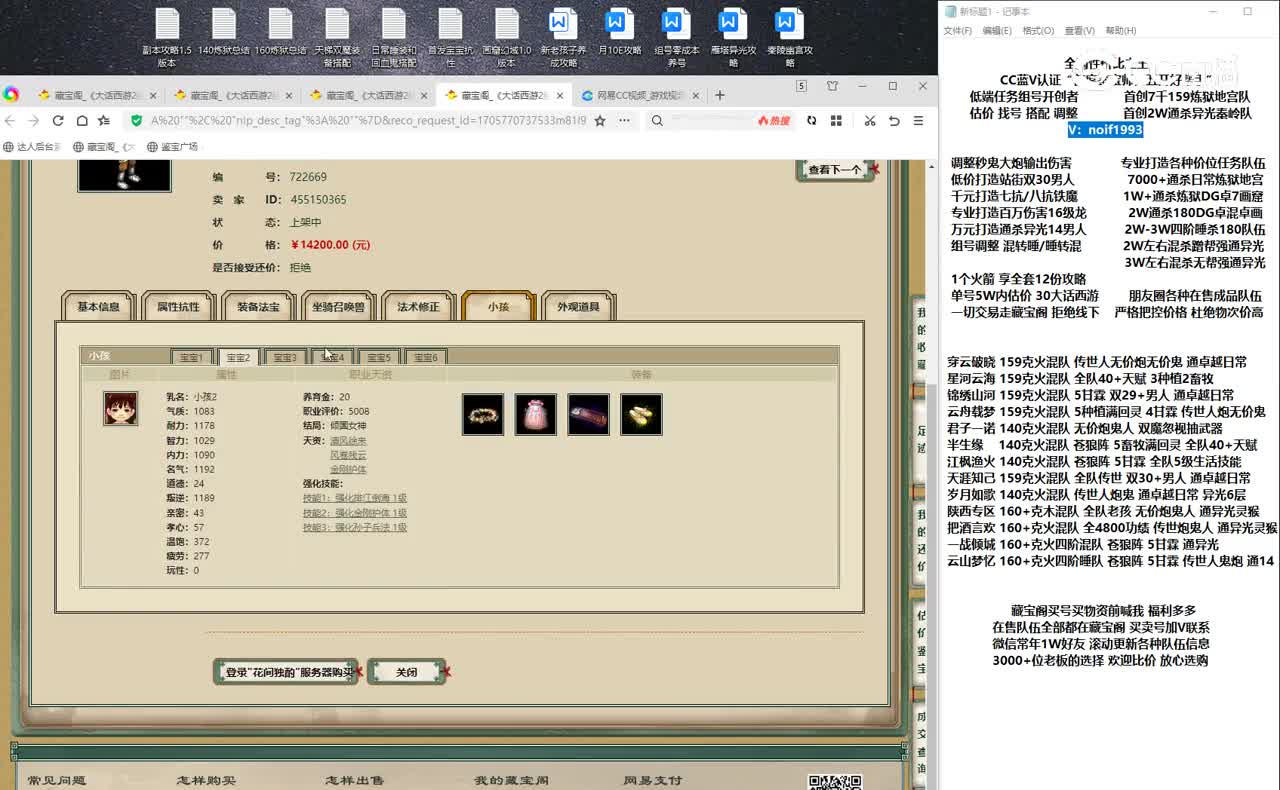Switch to the 装备法宝 tab
Screen dimensions: 1280x790
click(x=258, y=307)
